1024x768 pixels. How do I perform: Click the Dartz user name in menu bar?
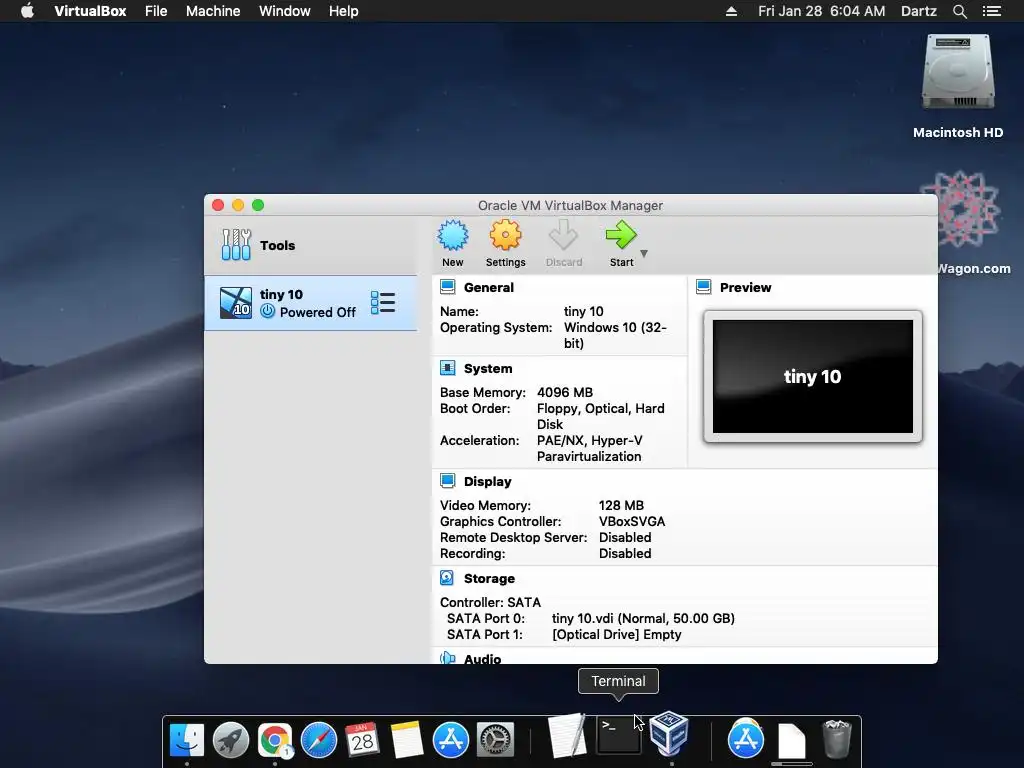pyautogui.click(x=918, y=11)
